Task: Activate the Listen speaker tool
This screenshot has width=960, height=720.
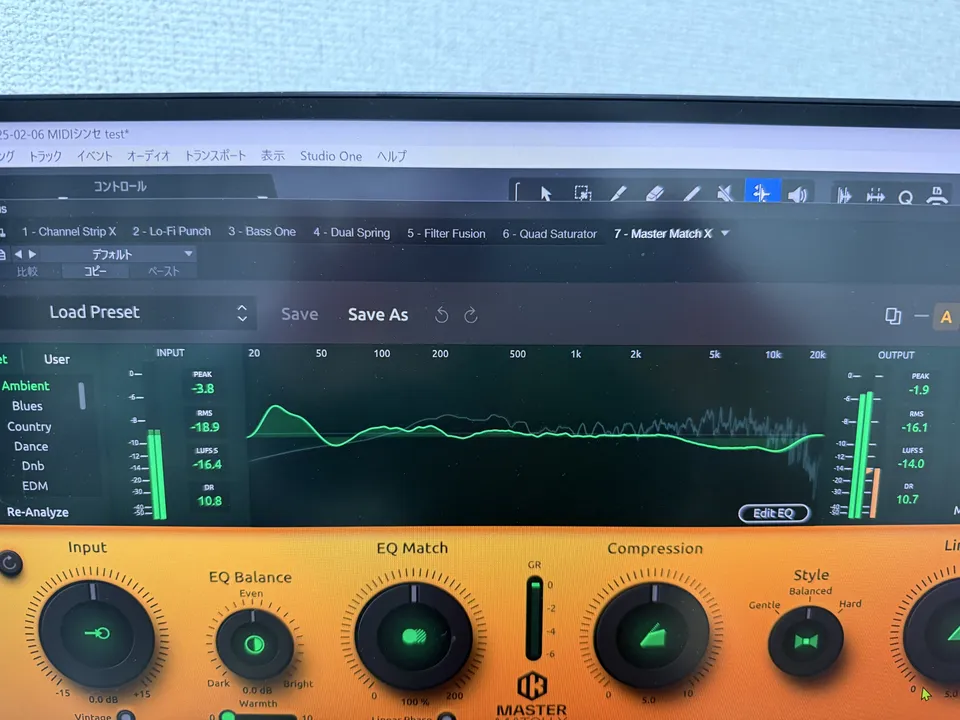Action: (797, 195)
